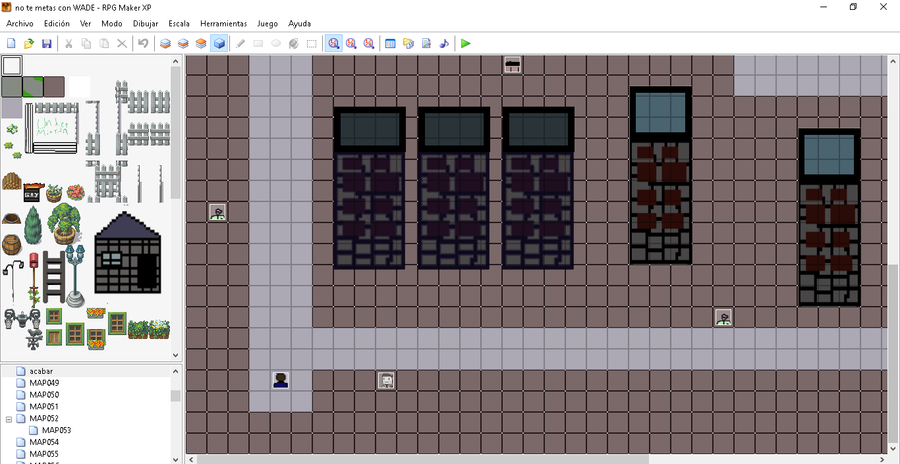Select the Rectangle drawing tool

[x=258, y=43]
